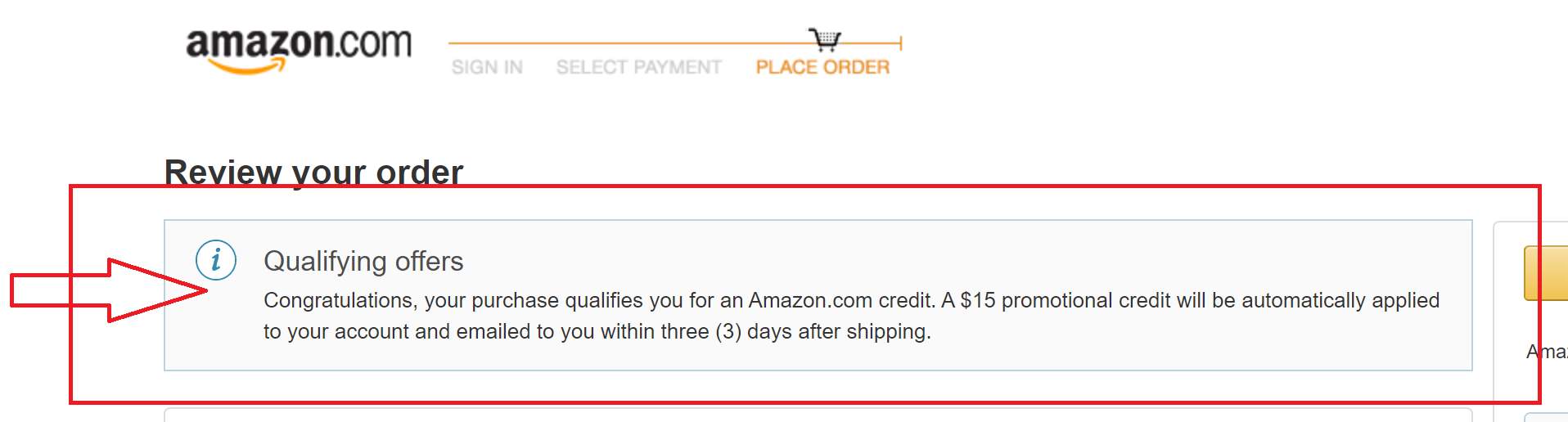Click the orange checkout progress line
The height and width of the screenshot is (422, 1568).
pos(622,43)
